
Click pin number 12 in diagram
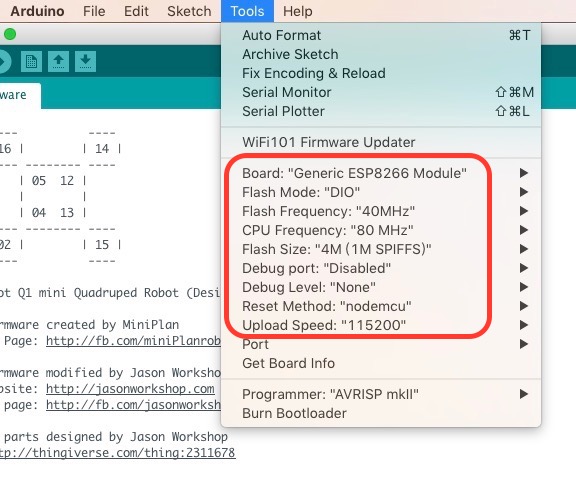pos(67,181)
